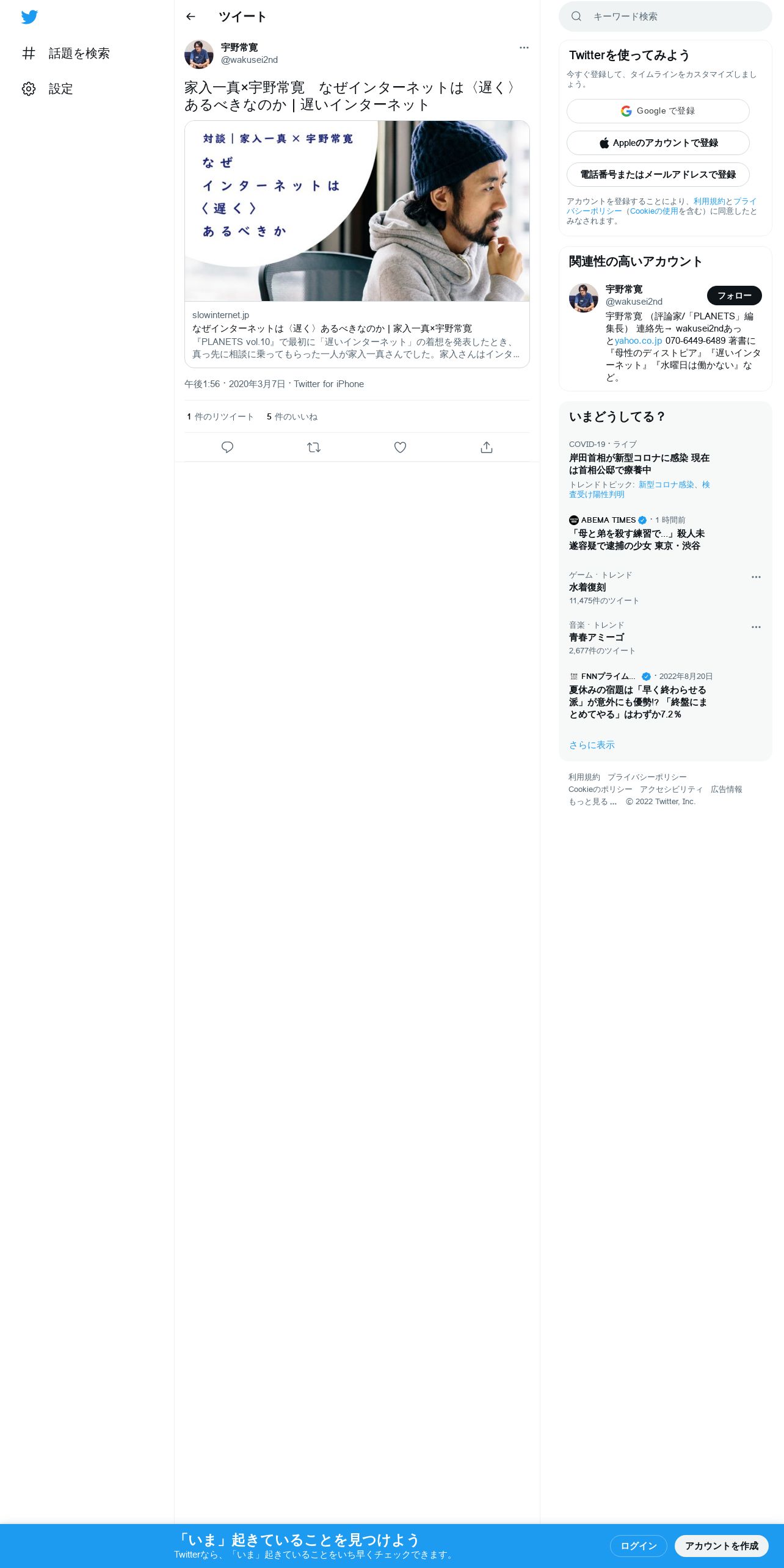Click the slowinternet.jp article title text
The width and height of the screenshot is (784, 1568).
click(x=332, y=328)
